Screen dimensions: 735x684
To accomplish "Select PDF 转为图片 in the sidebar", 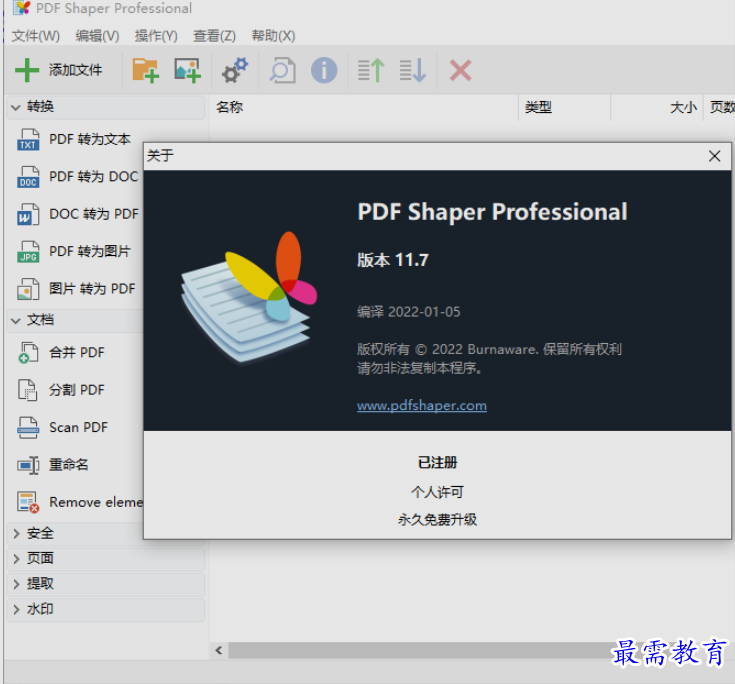I will pos(90,252).
